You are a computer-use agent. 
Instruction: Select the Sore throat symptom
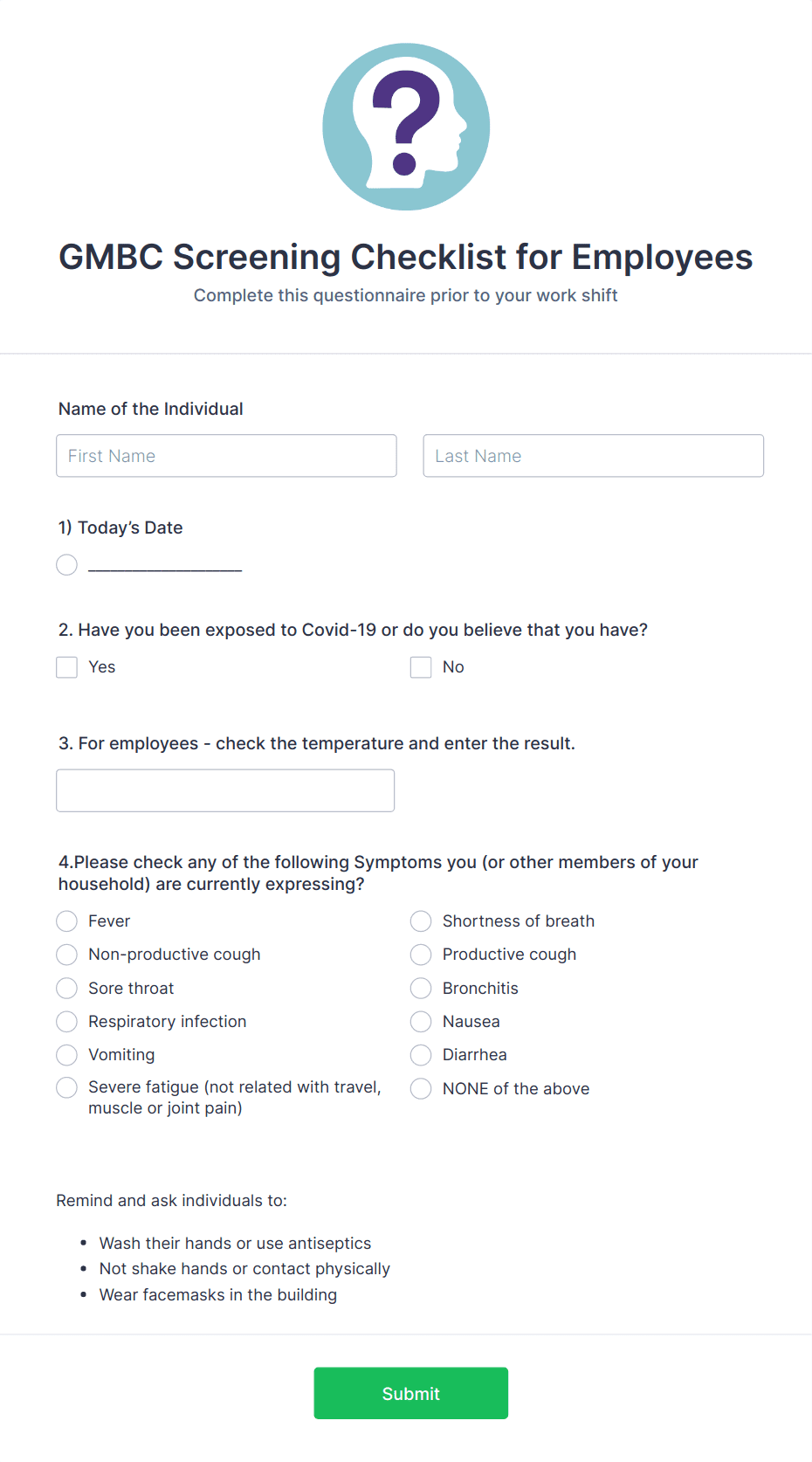(66, 988)
